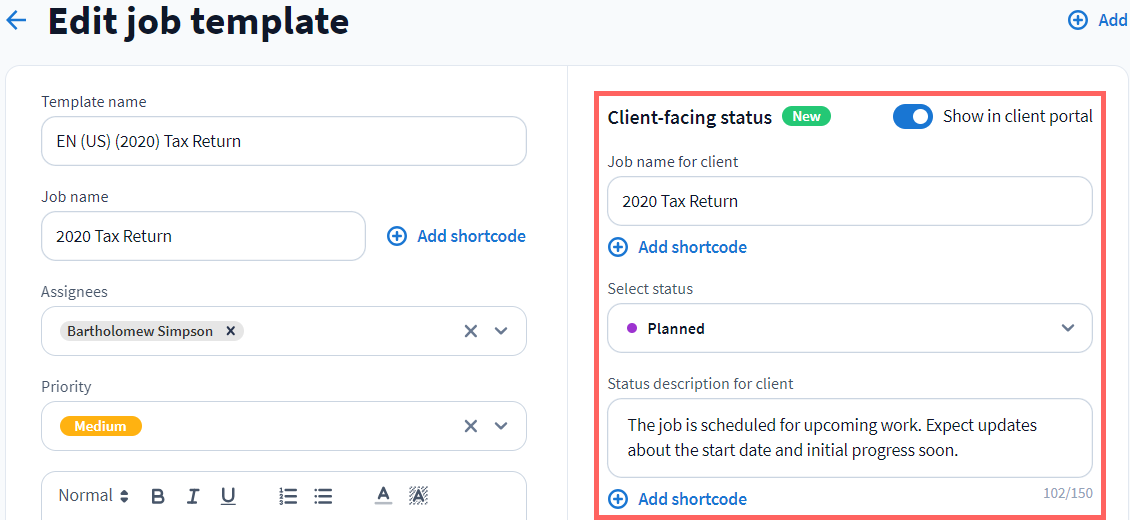
Task: Expand the Assignees dropdown chevron
Action: [502, 331]
